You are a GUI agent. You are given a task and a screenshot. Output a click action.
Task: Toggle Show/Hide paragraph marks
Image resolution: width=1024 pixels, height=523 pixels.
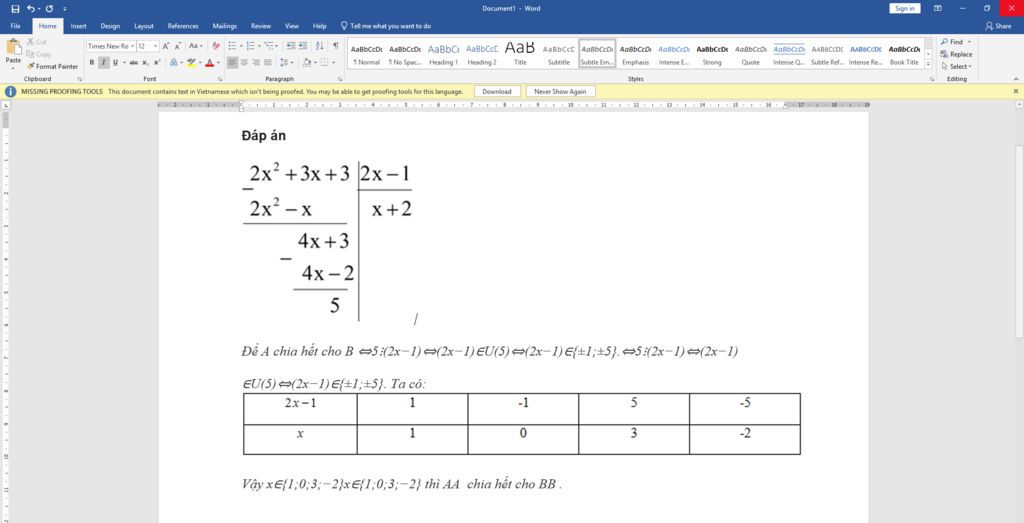tap(335, 46)
